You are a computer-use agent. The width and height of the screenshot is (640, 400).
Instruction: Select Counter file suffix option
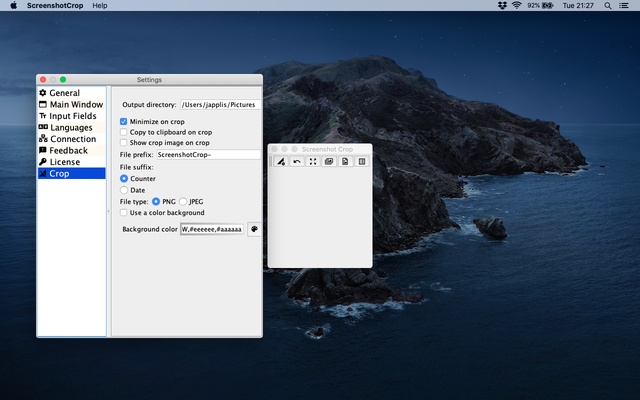[124, 179]
